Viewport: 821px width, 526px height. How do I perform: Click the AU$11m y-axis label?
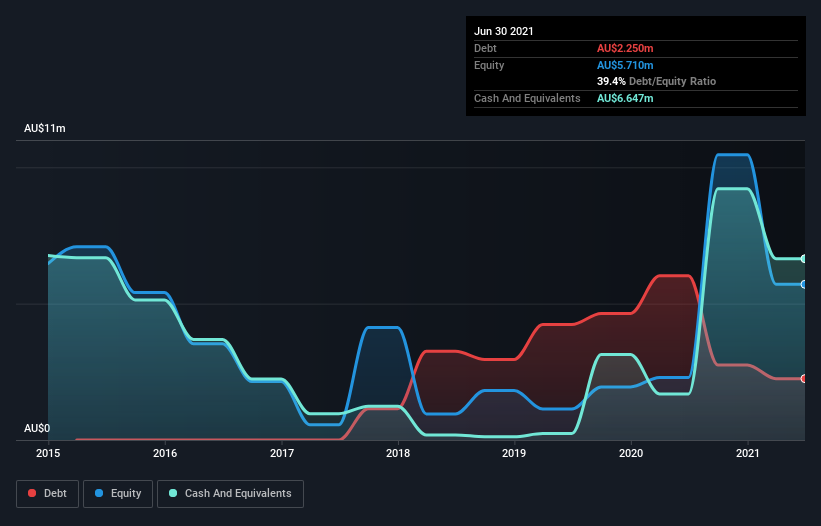pyautogui.click(x=45, y=128)
